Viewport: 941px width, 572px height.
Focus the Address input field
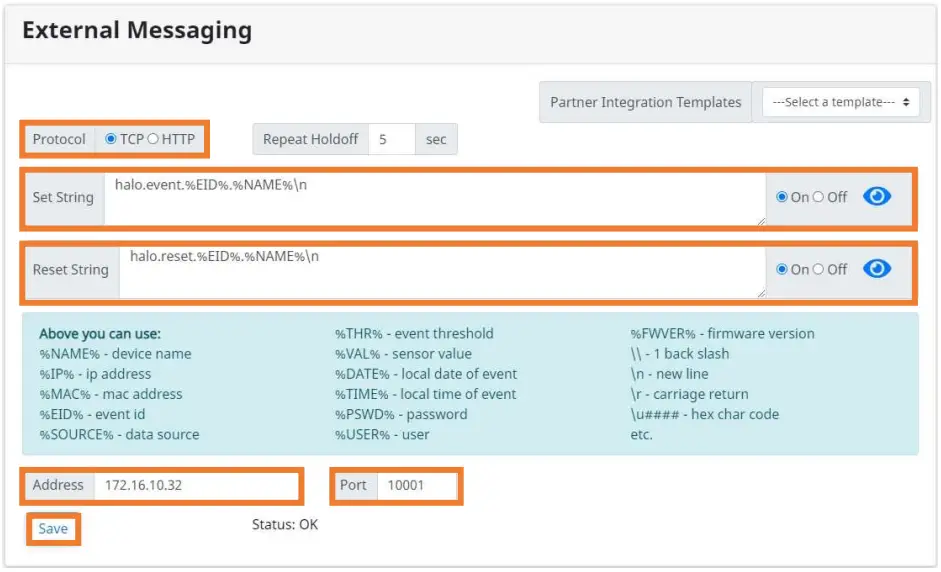pos(196,486)
